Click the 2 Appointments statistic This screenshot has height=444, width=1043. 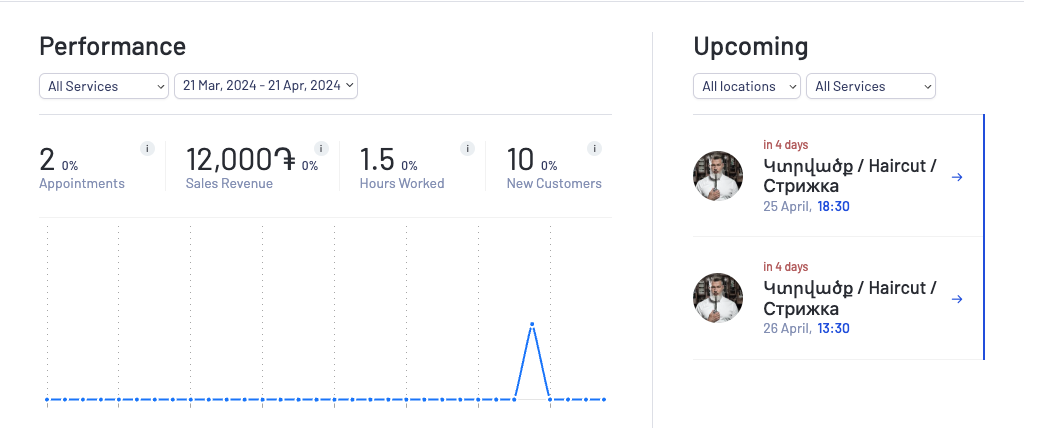[x=47, y=160]
